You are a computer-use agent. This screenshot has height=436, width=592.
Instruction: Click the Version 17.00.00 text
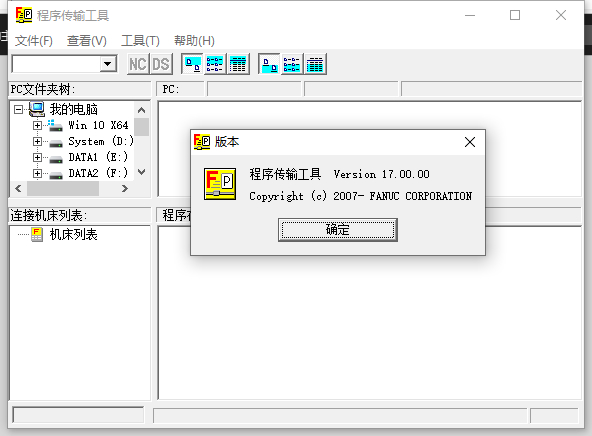pos(381,174)
